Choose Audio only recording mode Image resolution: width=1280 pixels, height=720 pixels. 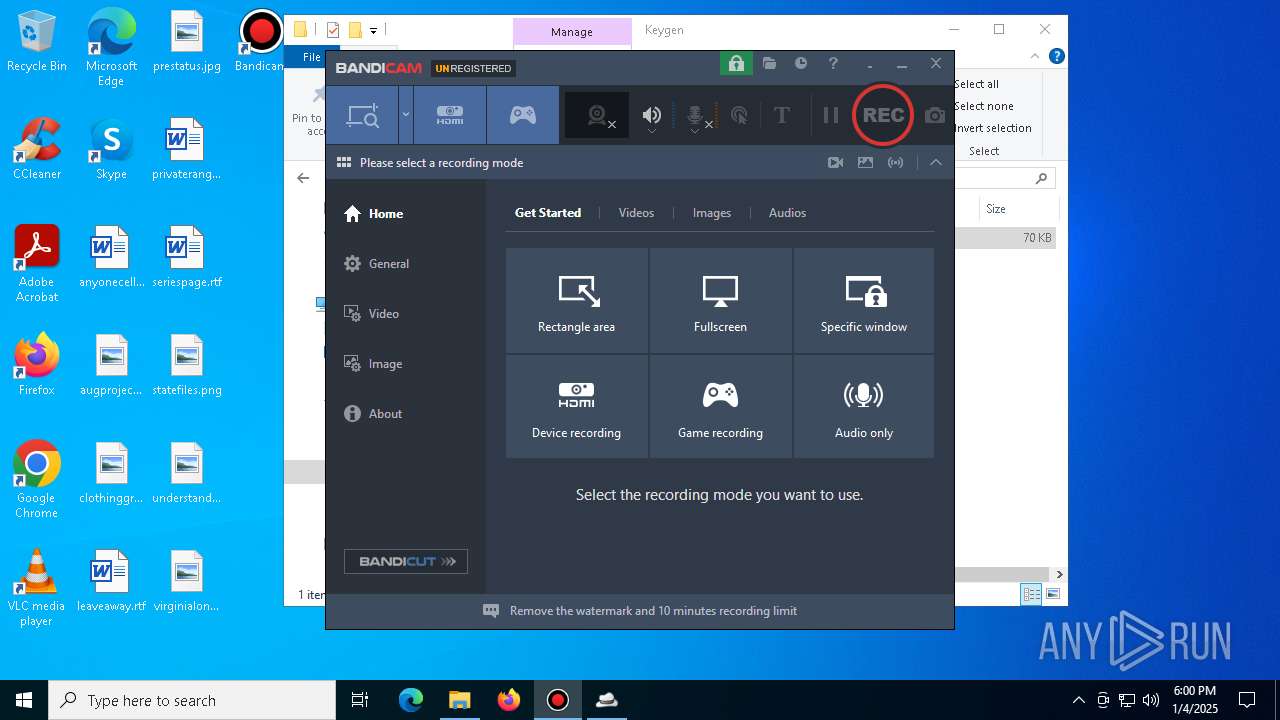pyautogui.click(x=864, y=407)
